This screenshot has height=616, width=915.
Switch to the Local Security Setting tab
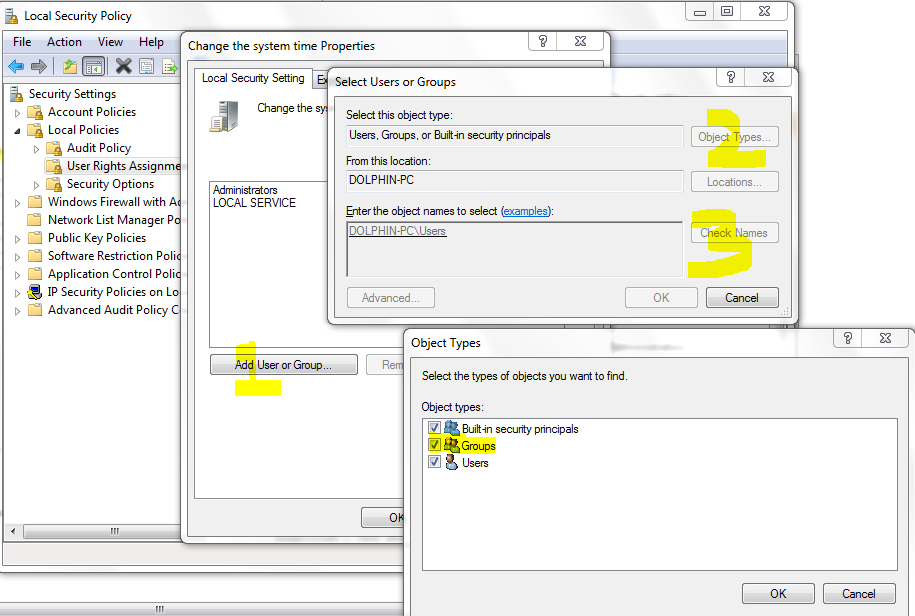coord(252,77)
